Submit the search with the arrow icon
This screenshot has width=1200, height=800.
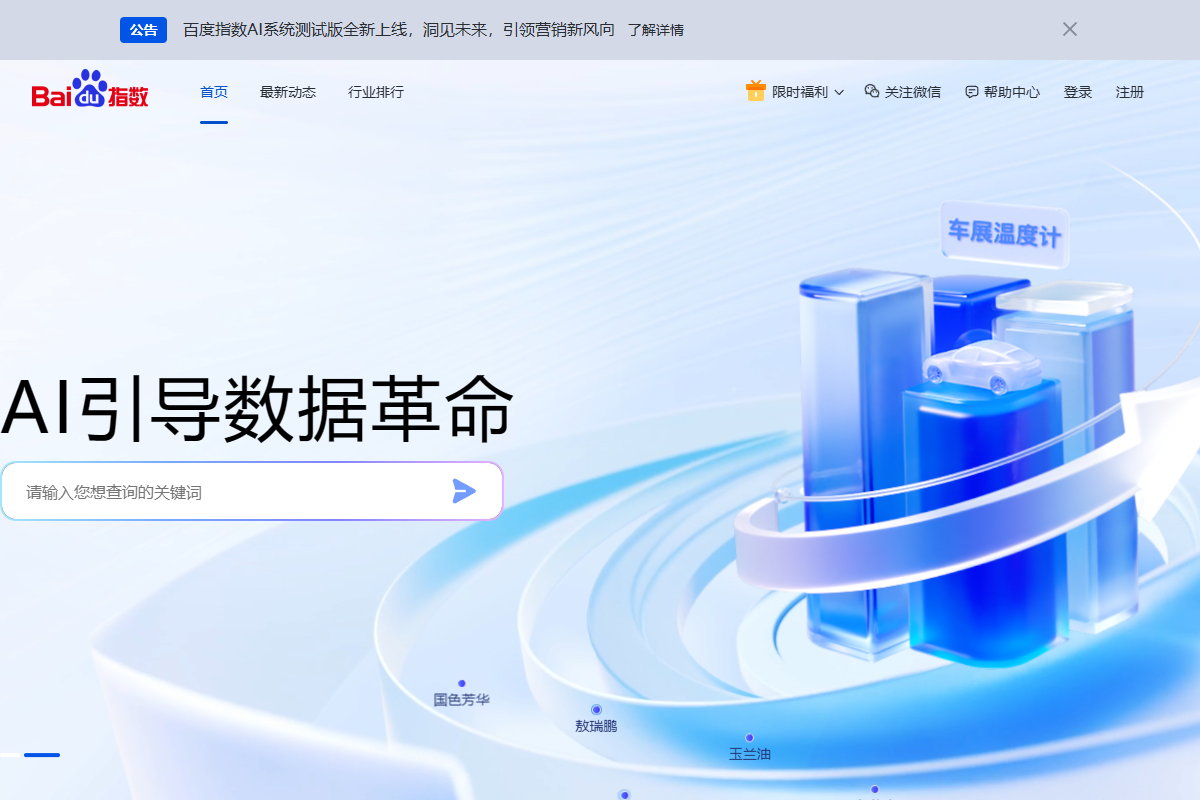click(463, 491)
